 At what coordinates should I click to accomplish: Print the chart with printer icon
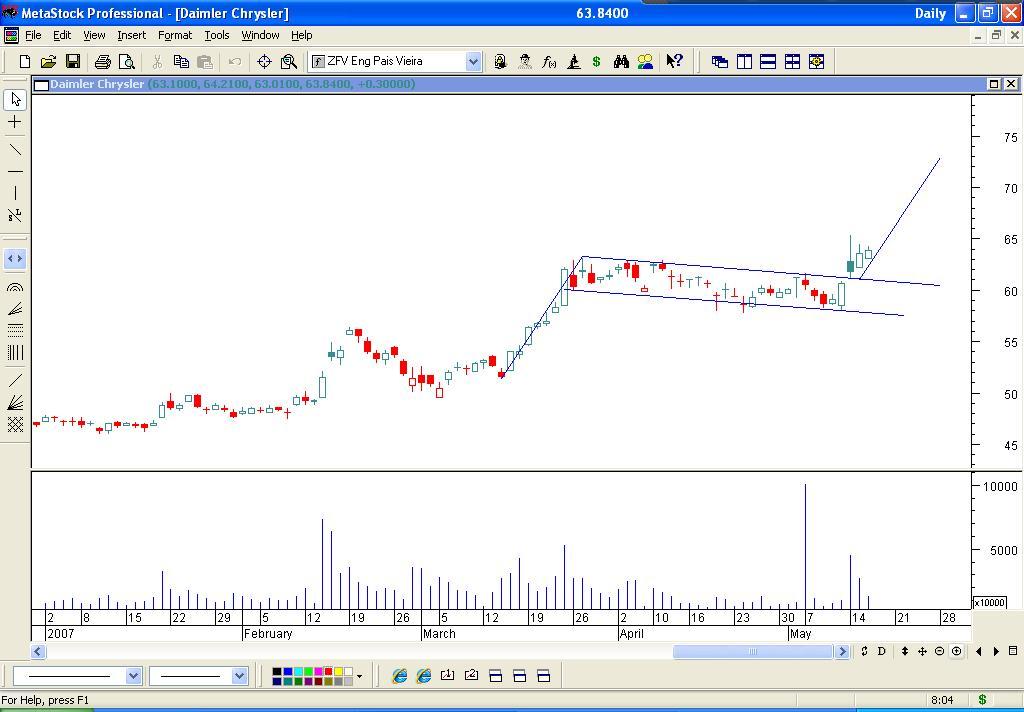click(x=103, y=61)
